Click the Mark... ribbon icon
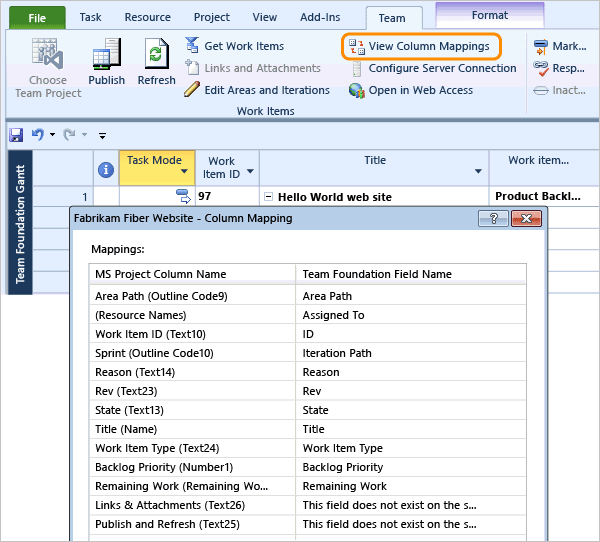The width and height of the screenshot is (600, 542). pos(541,46)
